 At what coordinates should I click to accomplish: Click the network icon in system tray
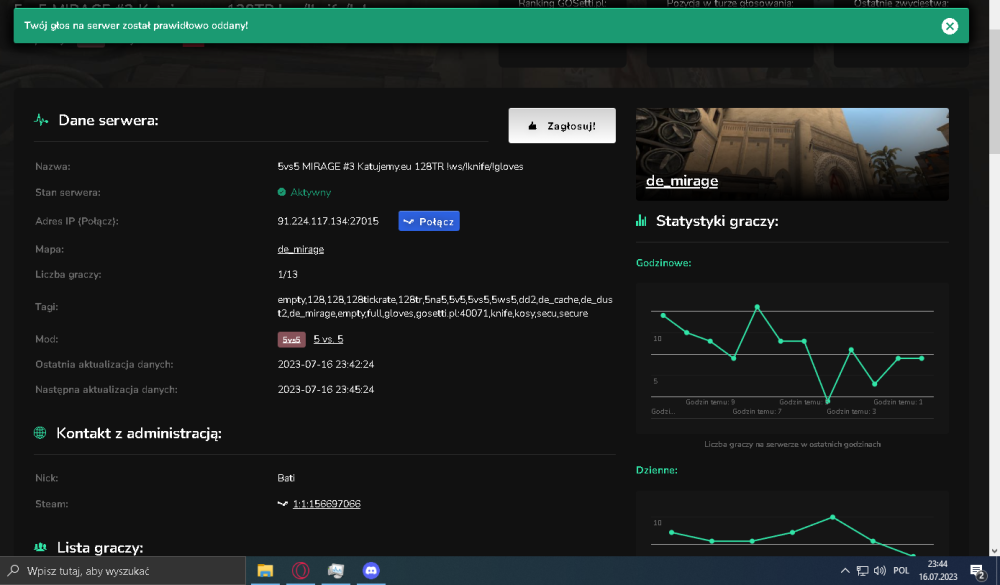862,570
